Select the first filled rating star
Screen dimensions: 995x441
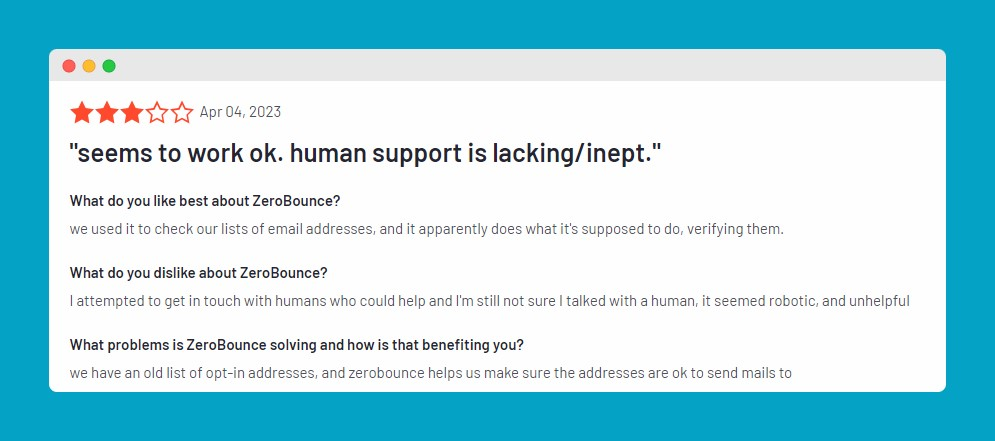click(81, 112)
